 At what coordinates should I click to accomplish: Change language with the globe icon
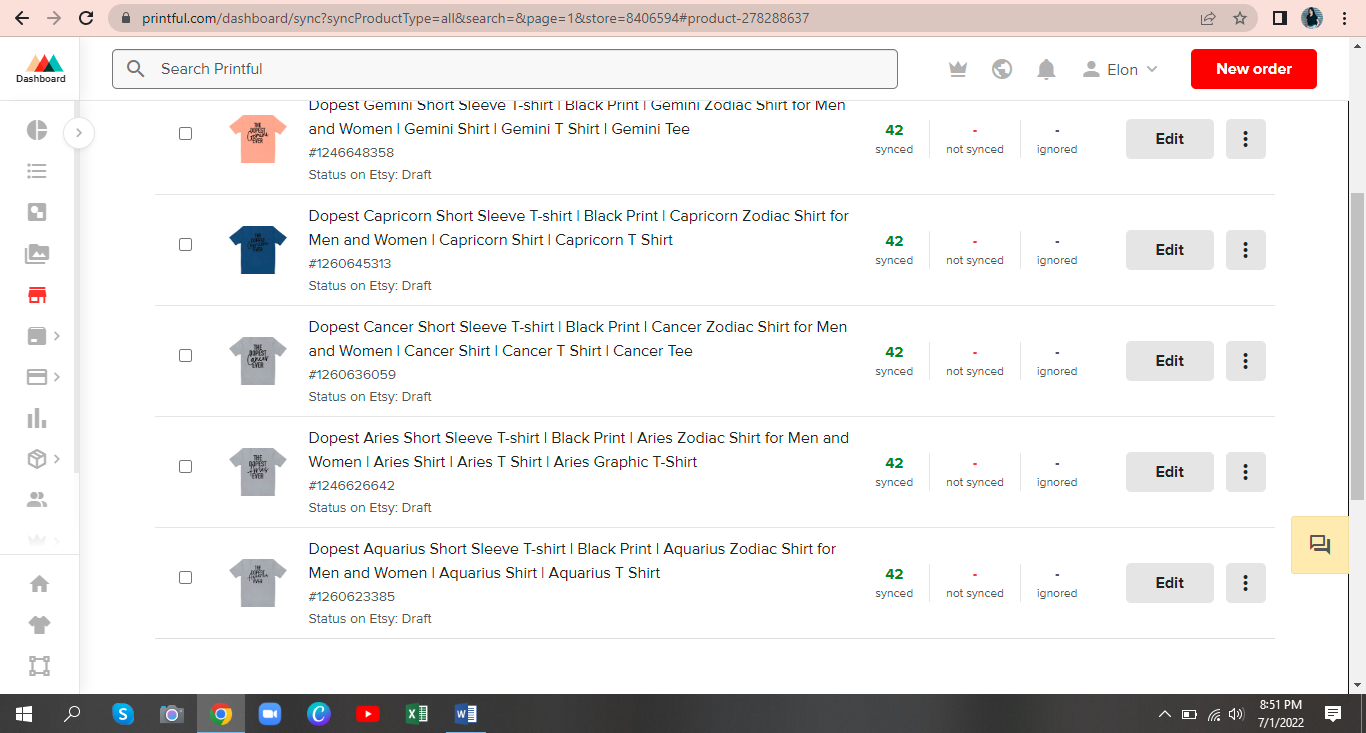click(1002, 69)
